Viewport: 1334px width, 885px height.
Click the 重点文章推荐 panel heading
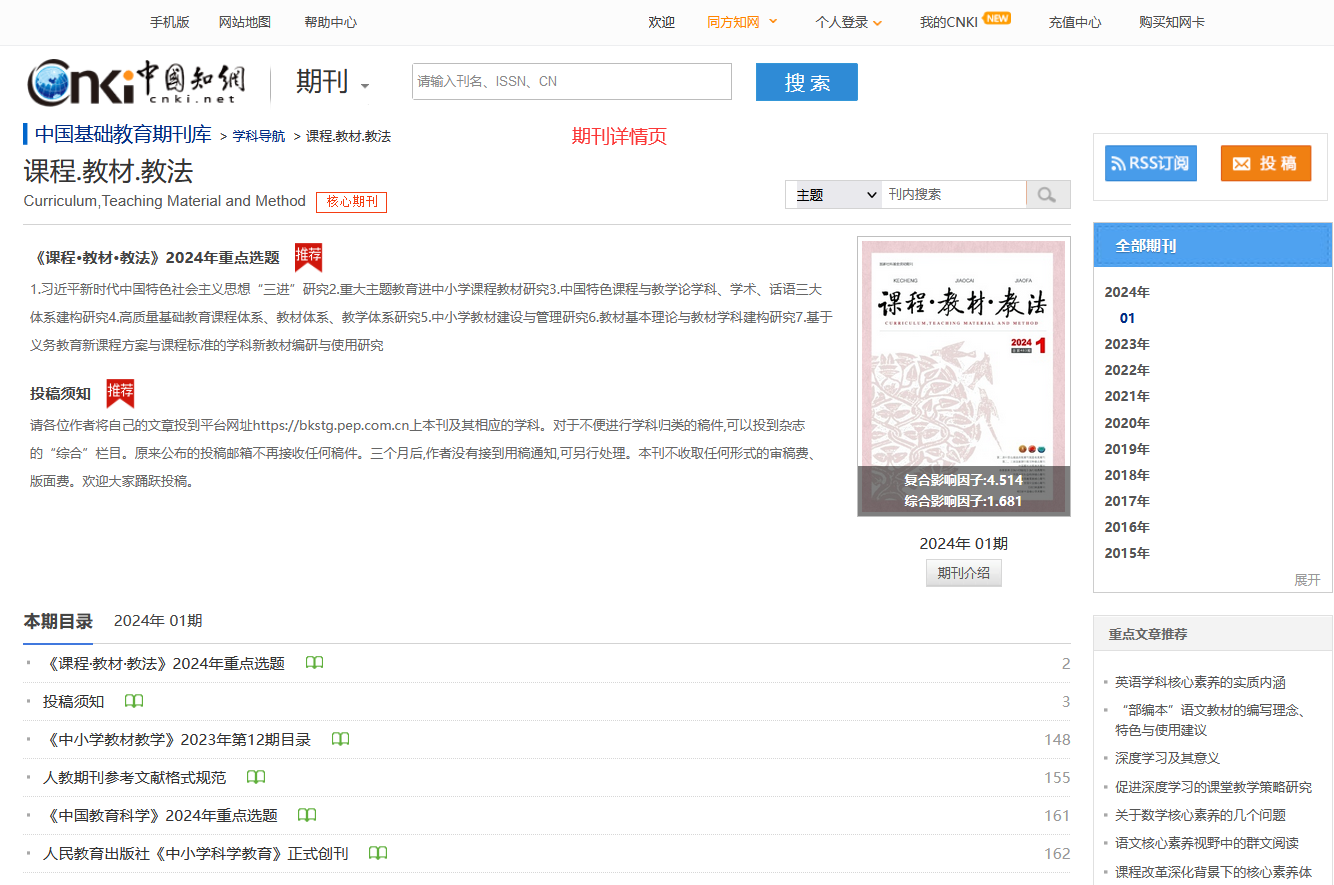1148,634
